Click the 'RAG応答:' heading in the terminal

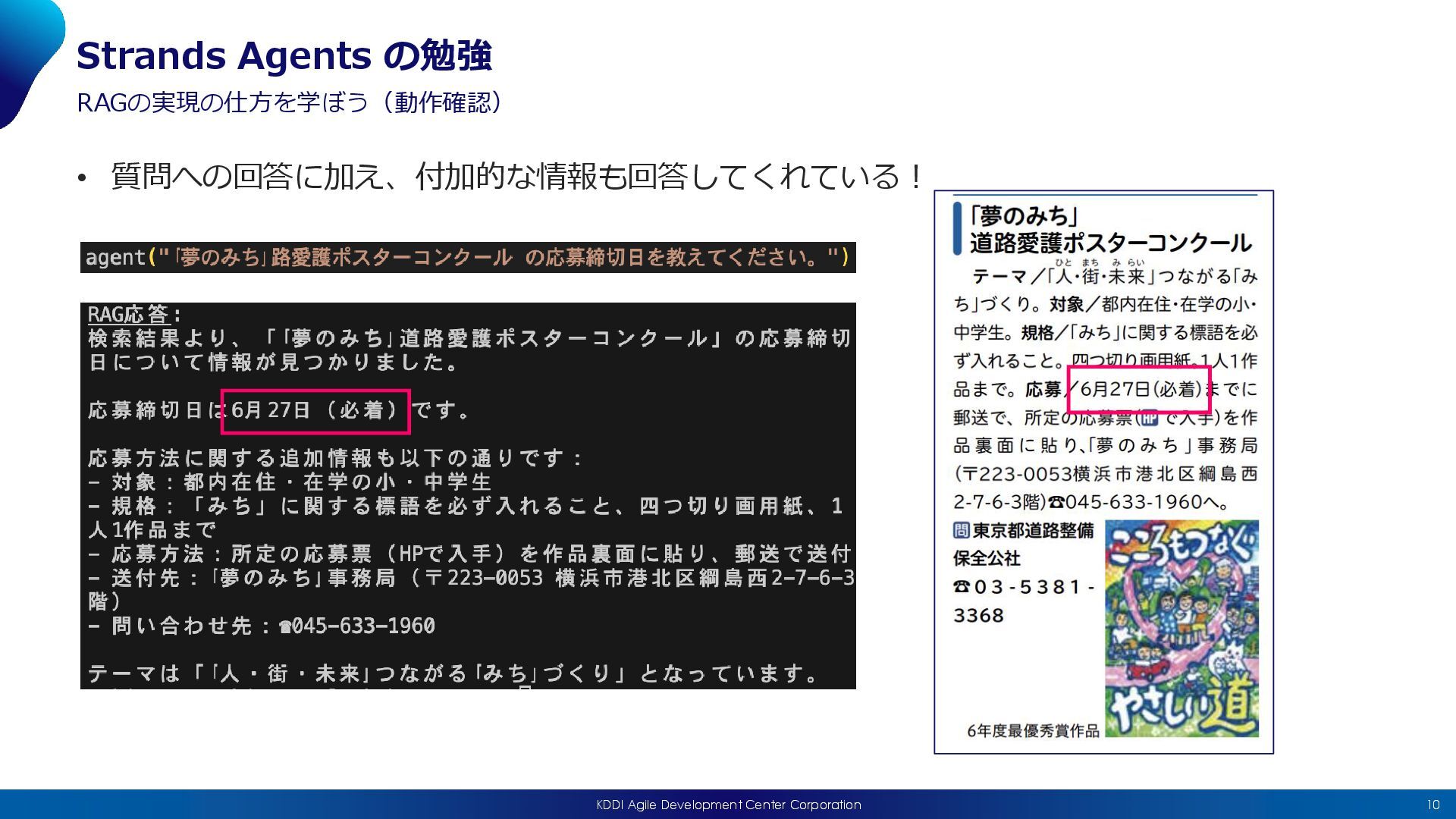tap(133, 314)
